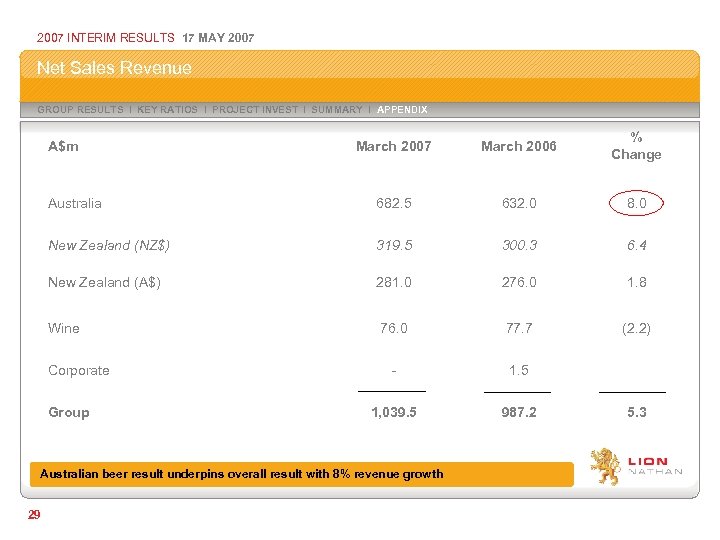Viewport: 720px width, 540px height.
Task: Click the New Zealand (A$) row label
Action: (x=104, y=282)
